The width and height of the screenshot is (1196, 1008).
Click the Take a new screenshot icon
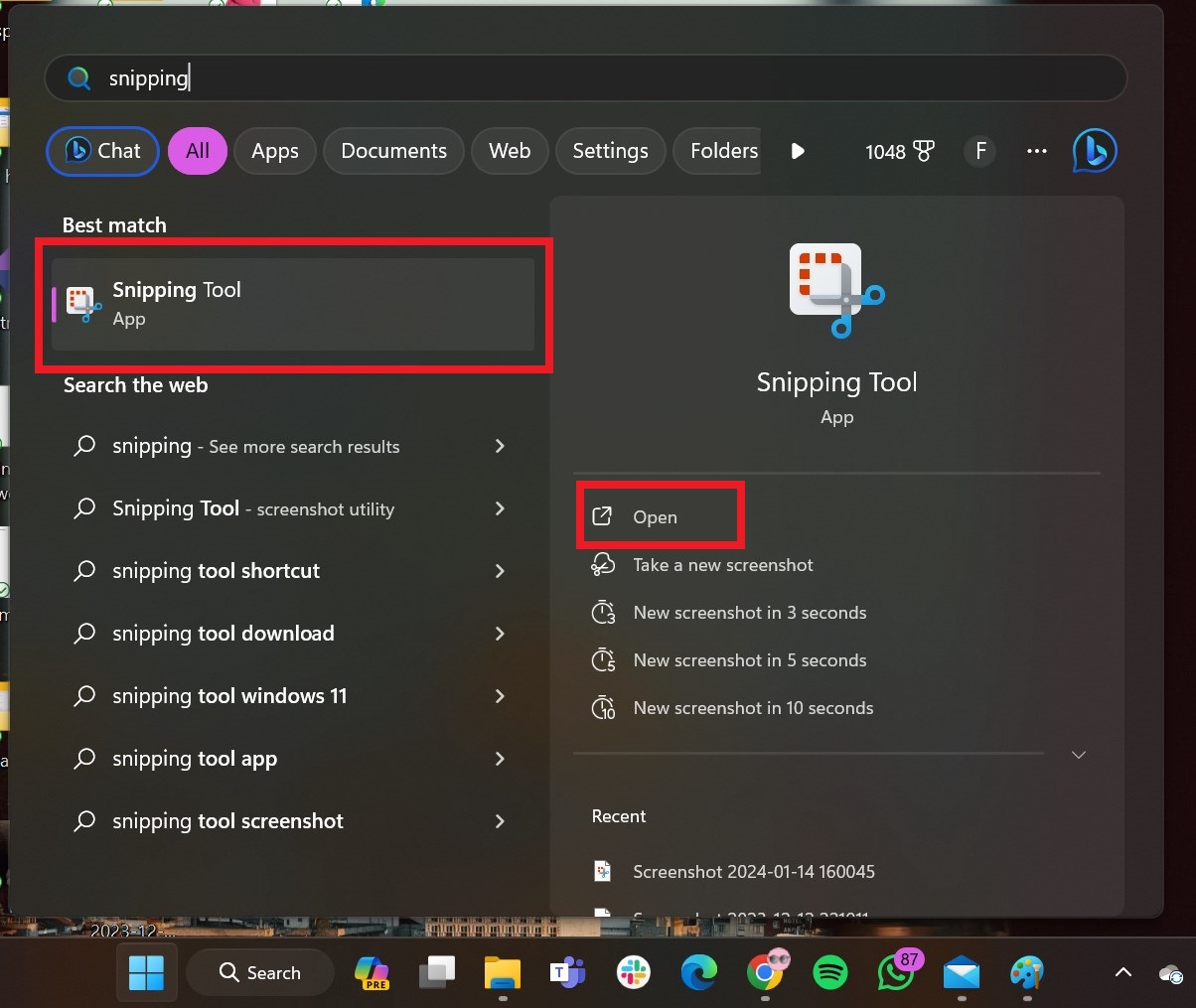point(603,565)
